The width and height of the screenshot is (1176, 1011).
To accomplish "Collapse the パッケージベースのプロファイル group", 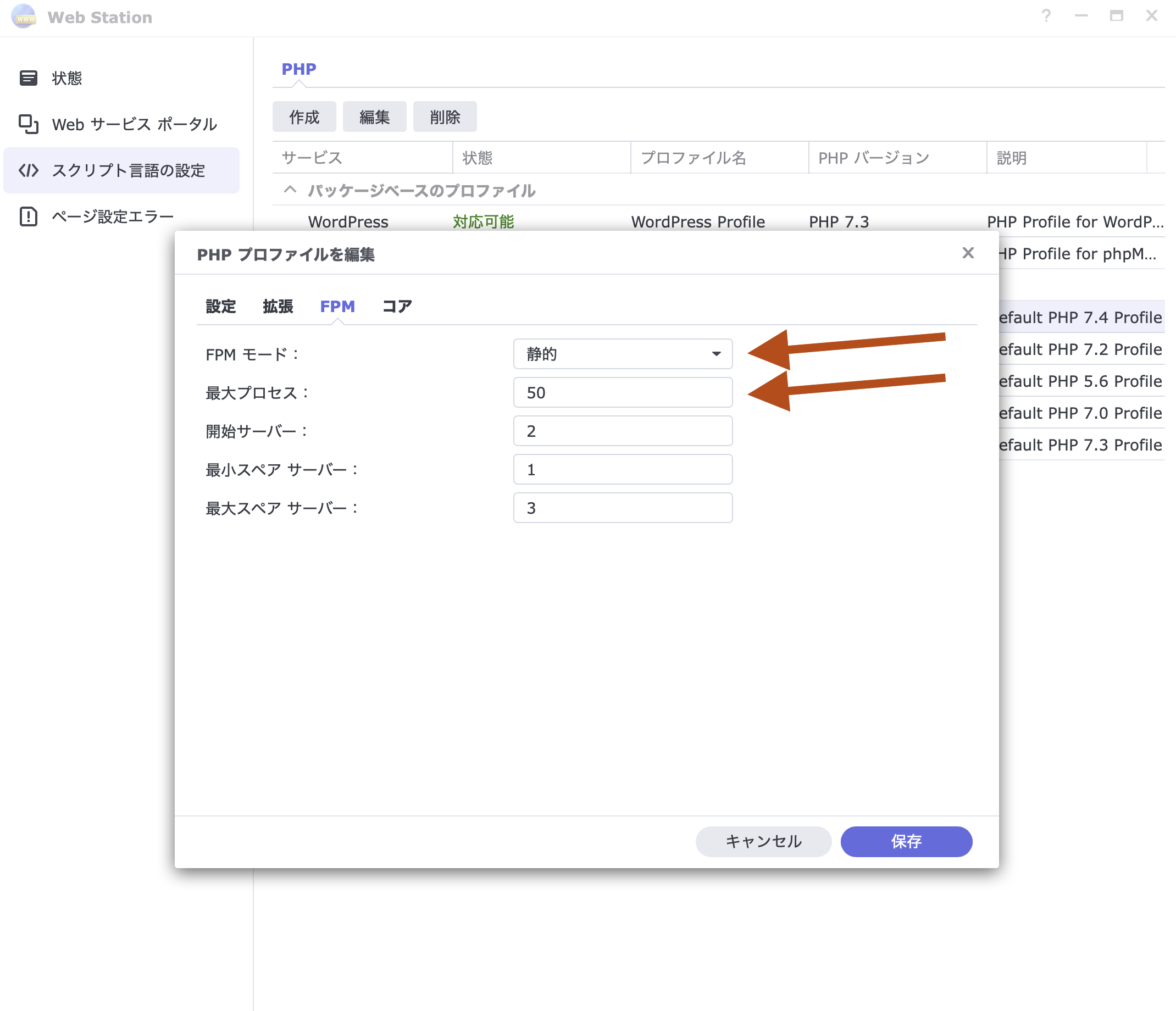I will 290,190.
